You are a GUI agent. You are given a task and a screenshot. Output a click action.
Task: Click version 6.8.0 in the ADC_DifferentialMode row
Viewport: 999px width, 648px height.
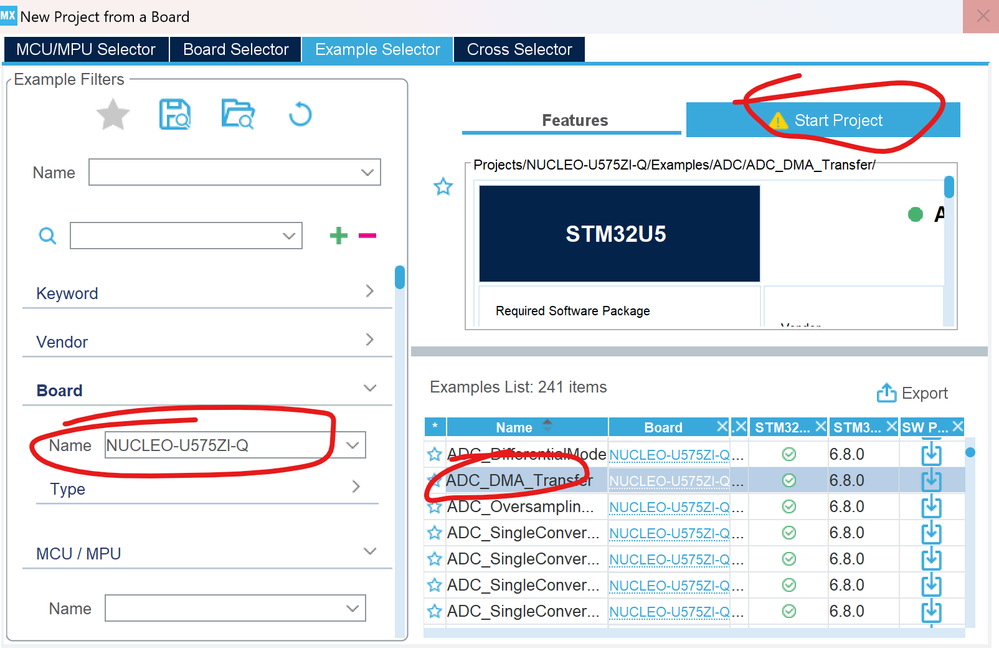coord(847,454)
